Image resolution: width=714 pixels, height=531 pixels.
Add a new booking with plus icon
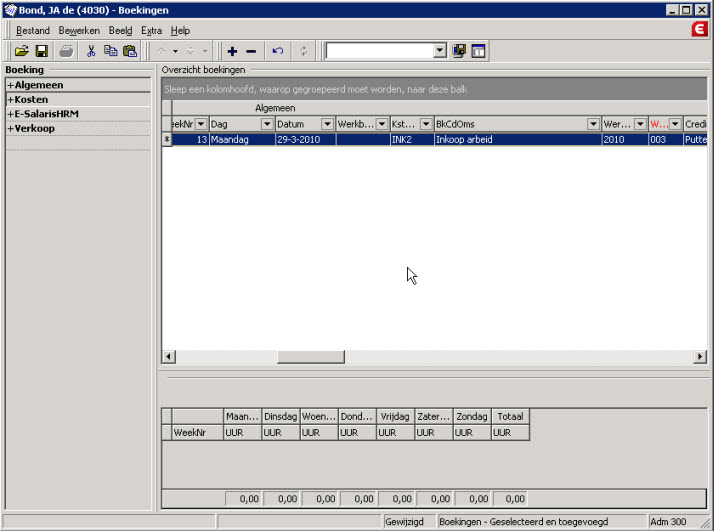pyautogui.click(x=232, y=51)
